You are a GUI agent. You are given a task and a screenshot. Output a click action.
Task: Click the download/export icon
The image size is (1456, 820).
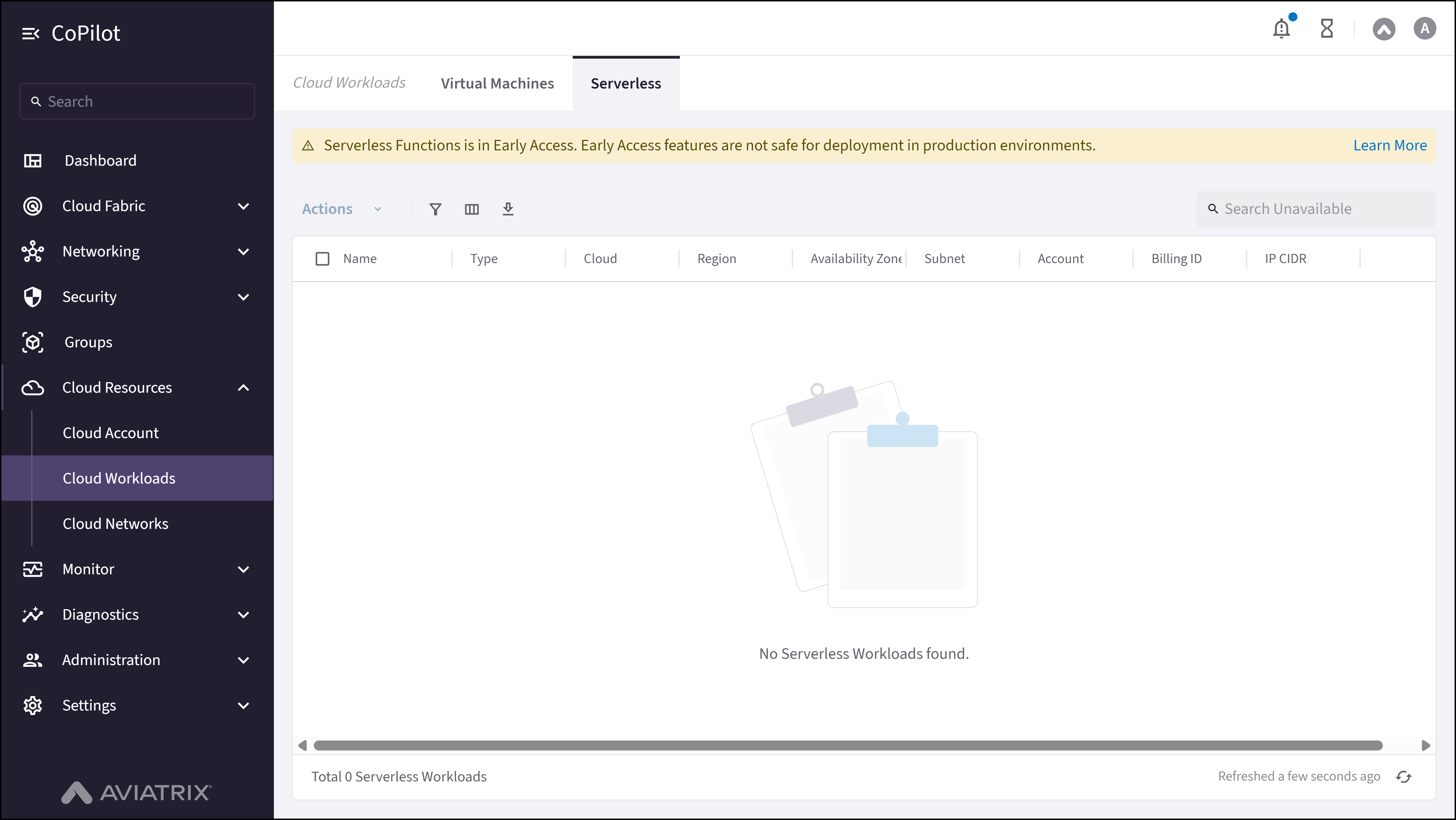[x=508, y=209]
